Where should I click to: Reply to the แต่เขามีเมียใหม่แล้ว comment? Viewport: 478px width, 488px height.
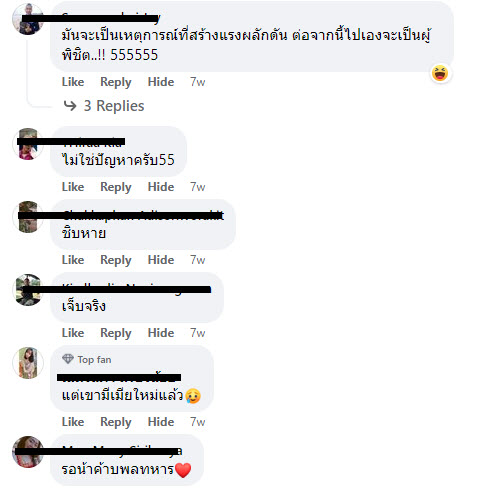click(116, 422)
